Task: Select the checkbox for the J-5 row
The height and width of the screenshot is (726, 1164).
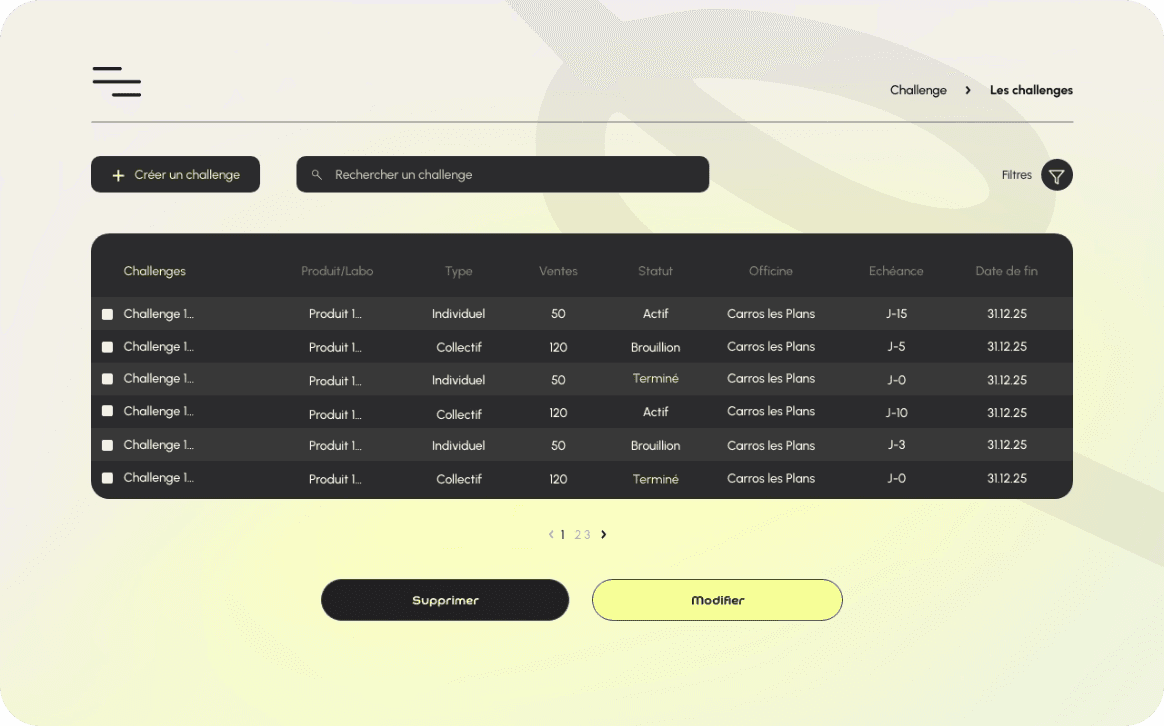Action: pos(107,347)
